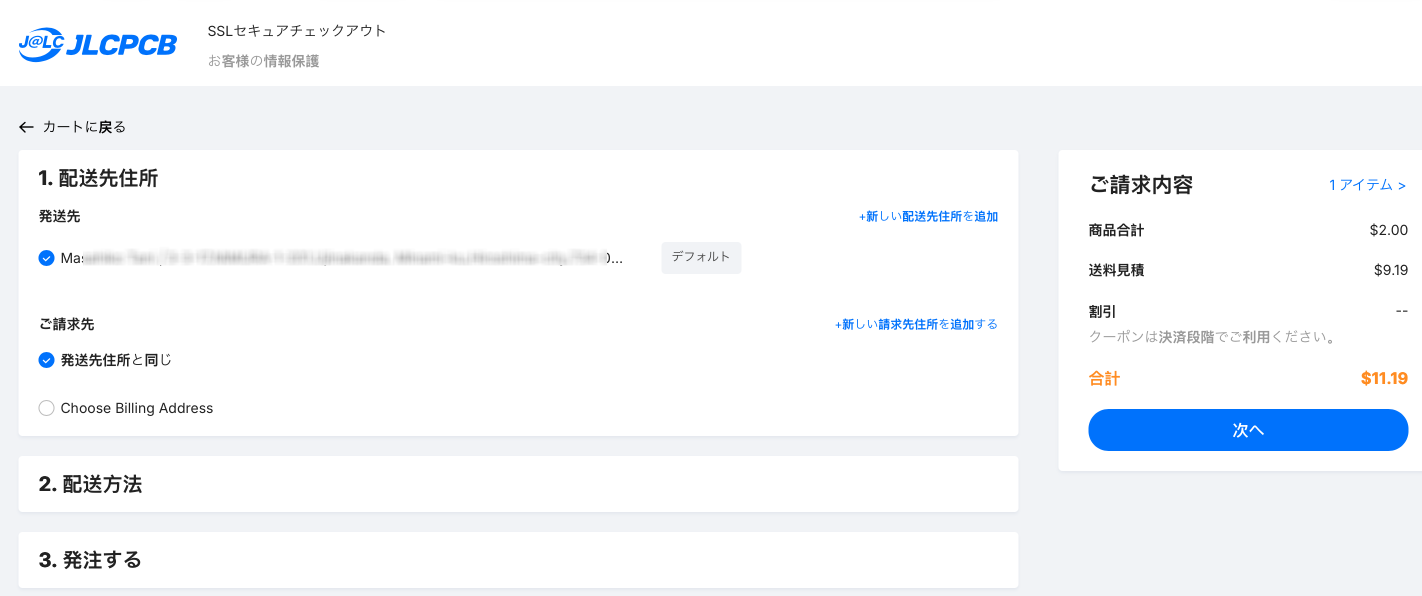The image size is (1422, 596).
Task: Add new shipping address via +新しい配送先住所を追加
Action: tap(928, 216)
